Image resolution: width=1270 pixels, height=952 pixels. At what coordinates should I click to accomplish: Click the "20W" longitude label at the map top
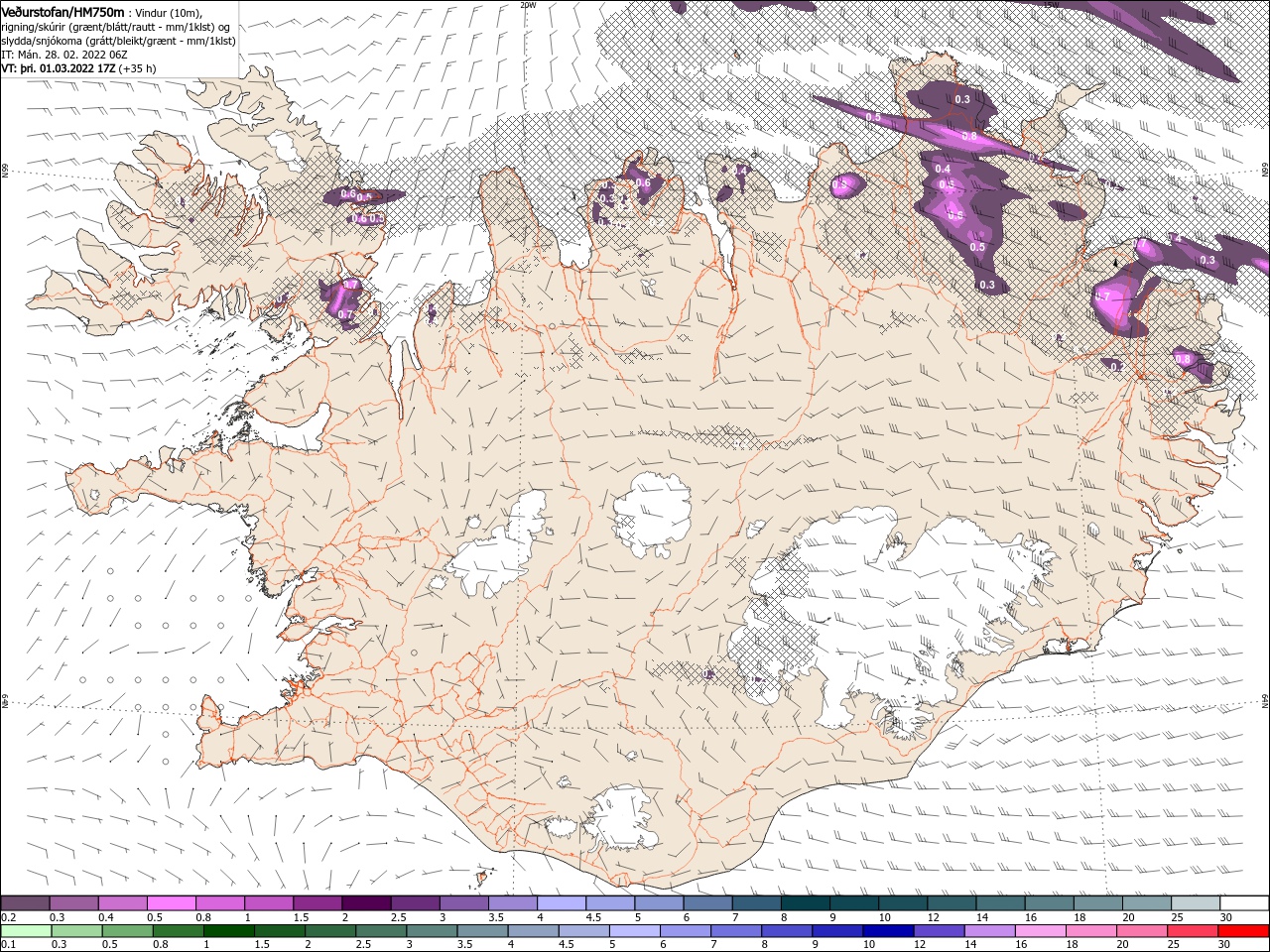pyautogui.click(x=527, y=4)
